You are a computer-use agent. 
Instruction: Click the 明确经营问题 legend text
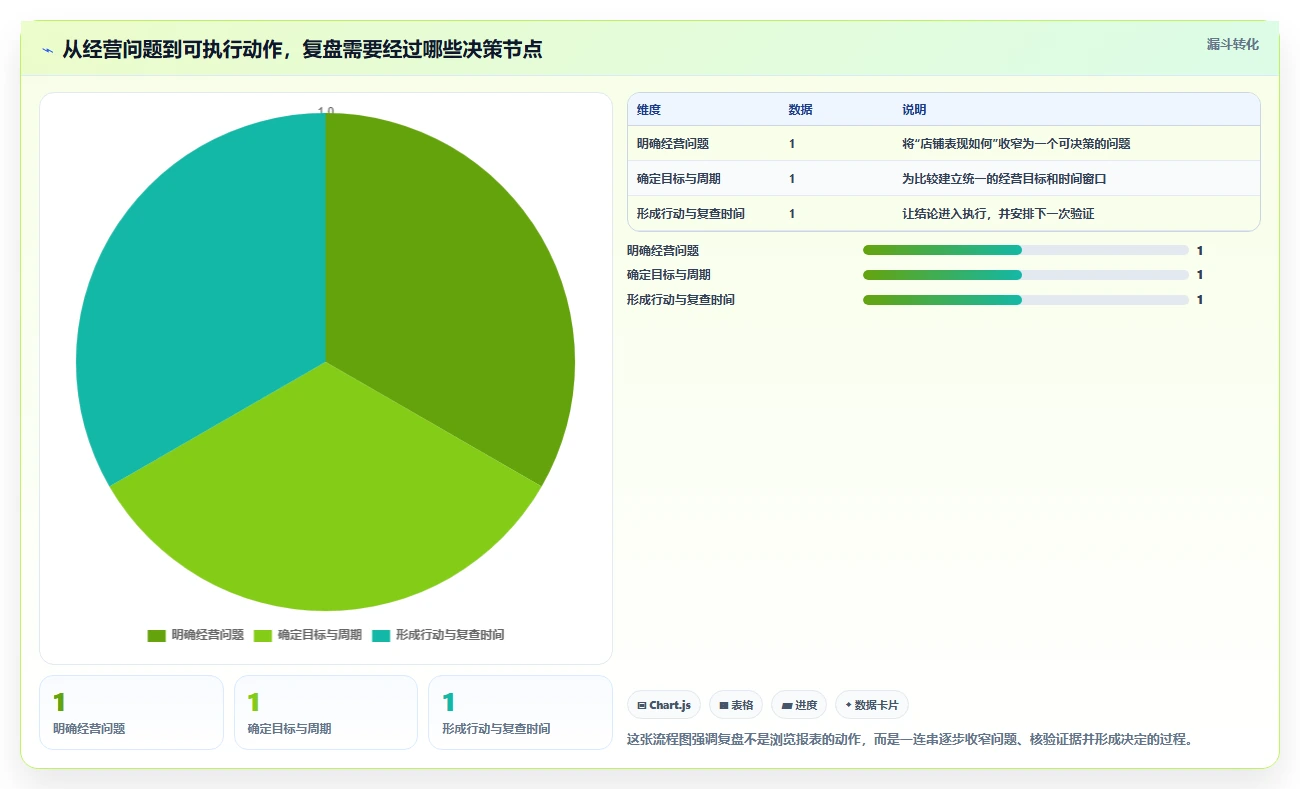[208, 635]
